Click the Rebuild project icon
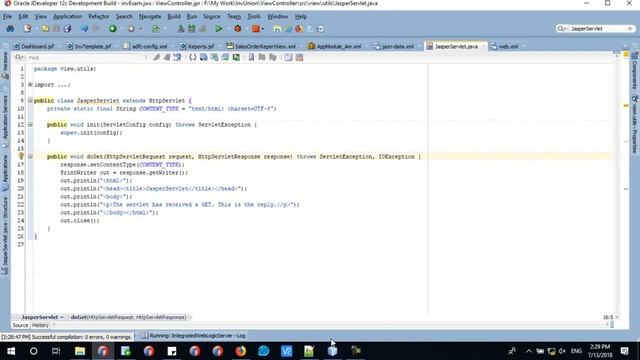640x360 pixels. (x=191, y=29)
